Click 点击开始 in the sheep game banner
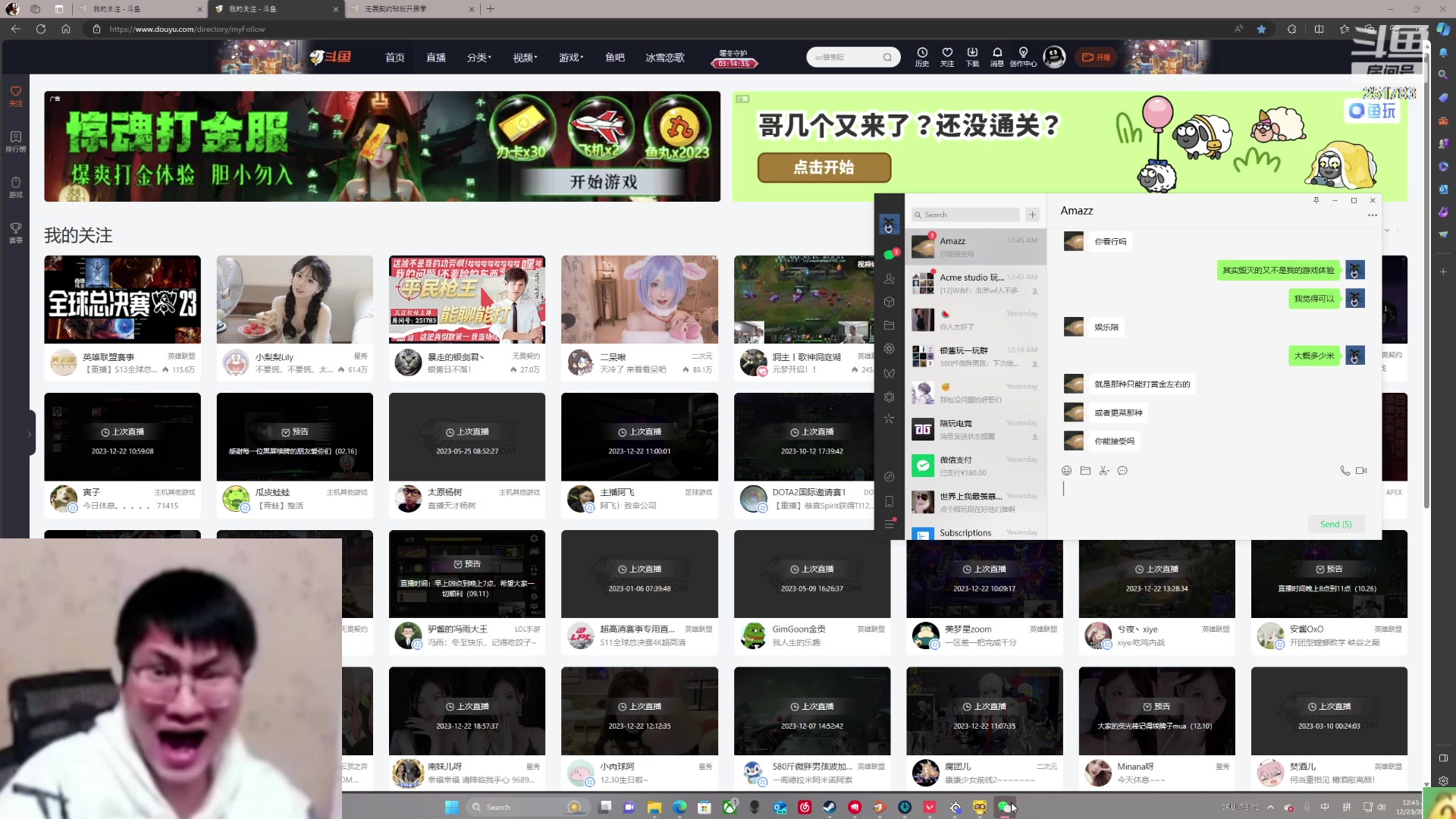This screenshot has width=1456, height=819. click(x=824, y=168)
